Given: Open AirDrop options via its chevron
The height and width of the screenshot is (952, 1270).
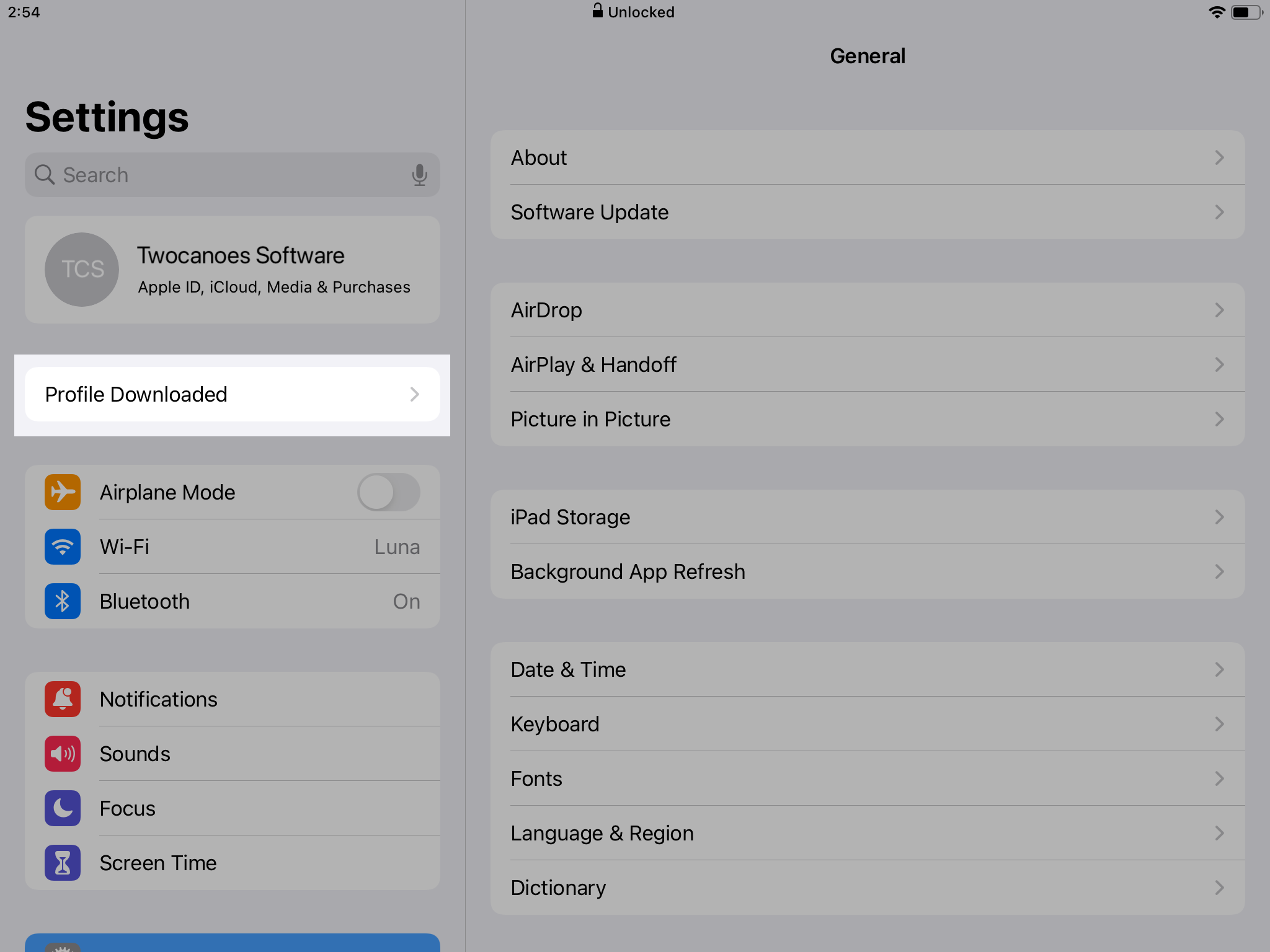Looking at the screenshot, I should (x=1219, y=310).
